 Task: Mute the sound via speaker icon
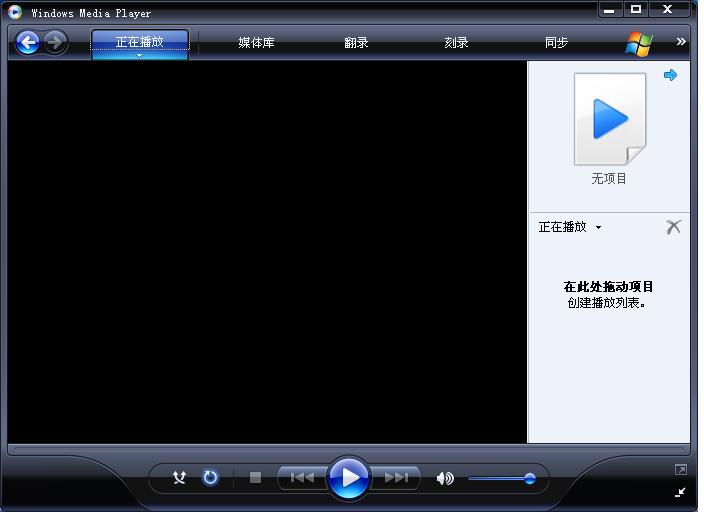[444, 478]
